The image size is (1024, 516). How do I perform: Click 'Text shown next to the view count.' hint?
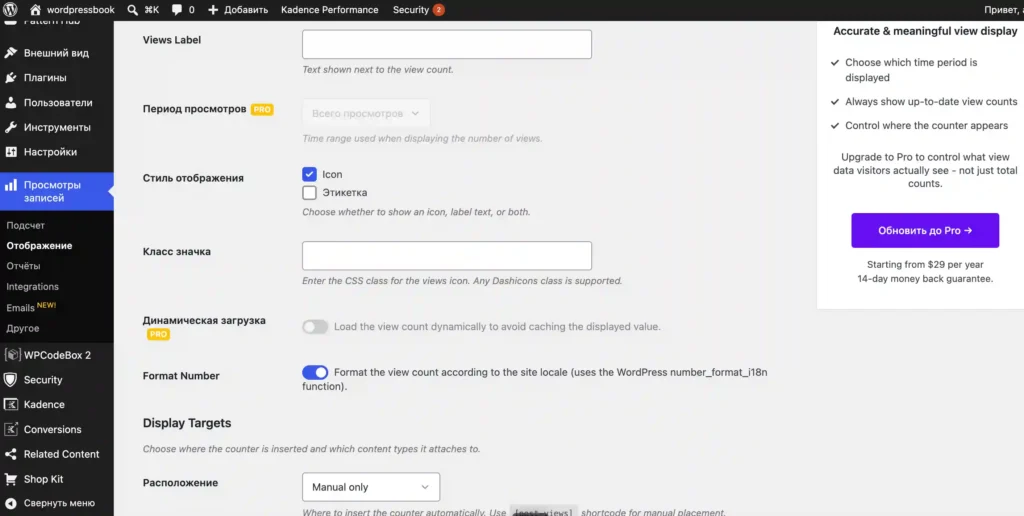377,69
